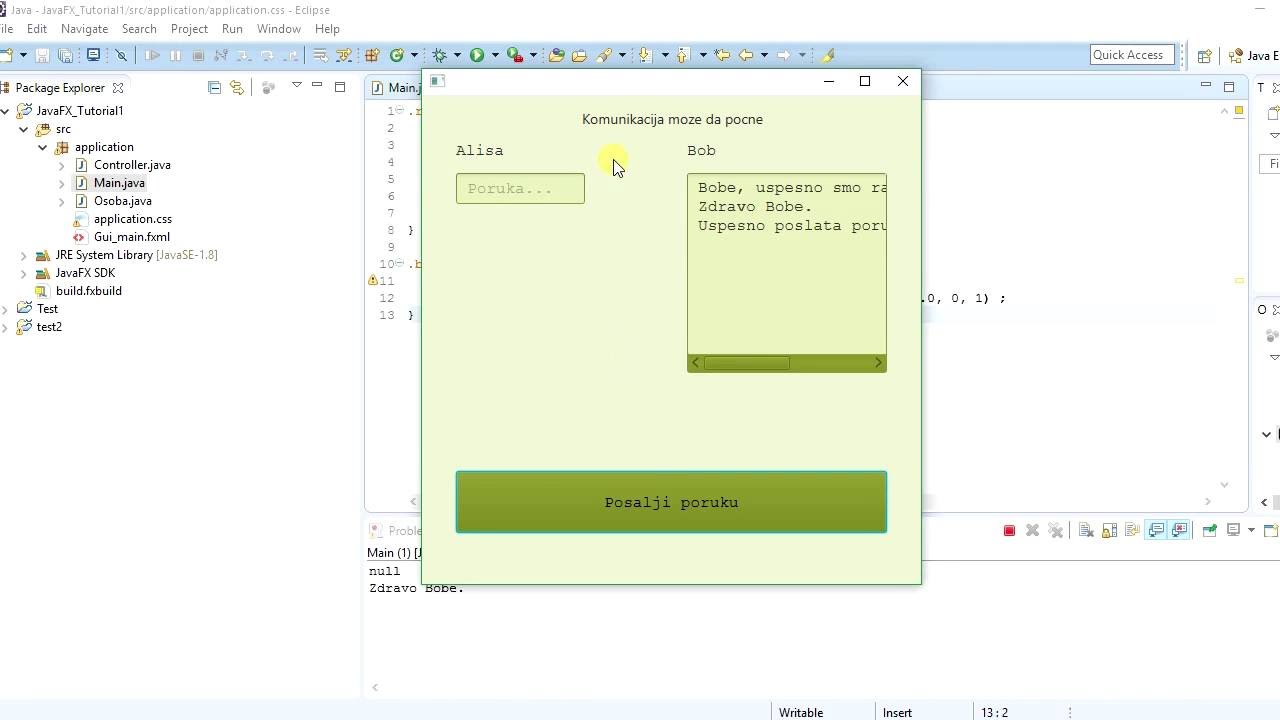The width and height of the screenshot is (1280, 720).
Task: Terminate the running program in Console
Action: tap(1009, 531)
